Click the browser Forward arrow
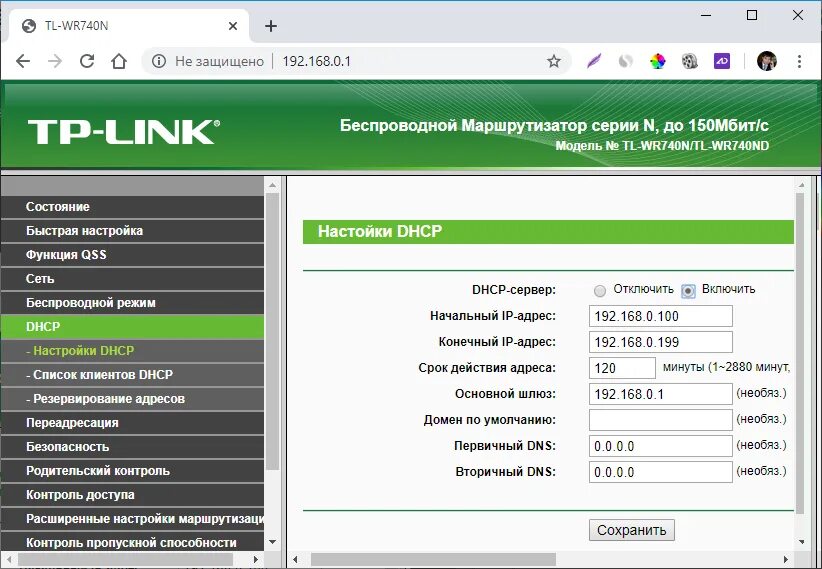The width and height of the screenshot is (822, 569). [x=55, y=61]
